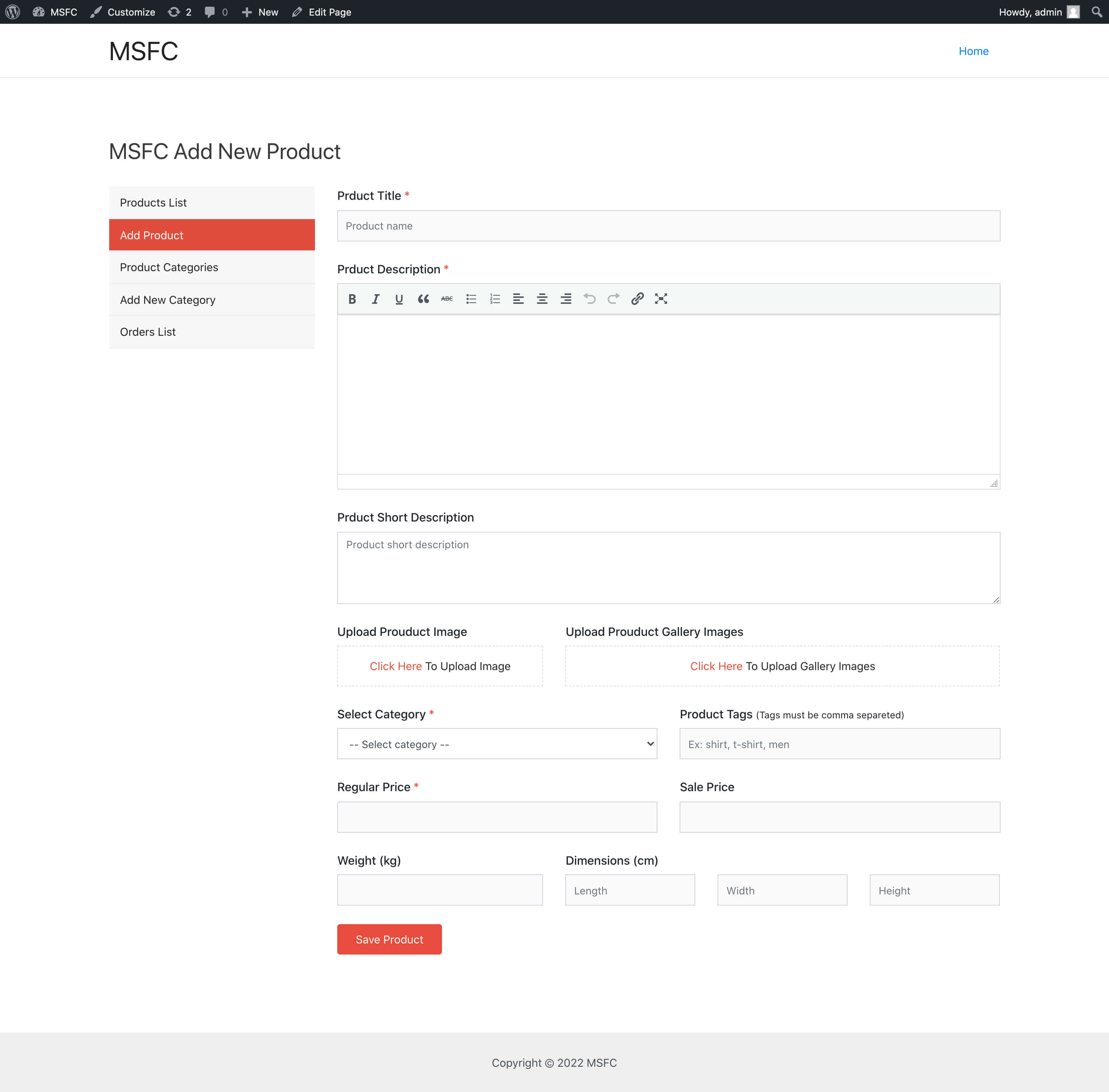Apply italic formatting in editor toolbar
The height and width of the screenshot is (1092, 1109).
pyautogui.click(x=375, y=299)
